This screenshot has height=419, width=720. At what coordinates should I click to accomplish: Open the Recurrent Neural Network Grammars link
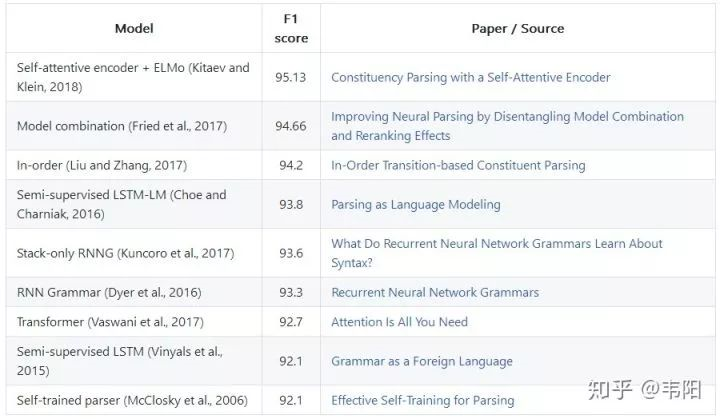[435, 292]
